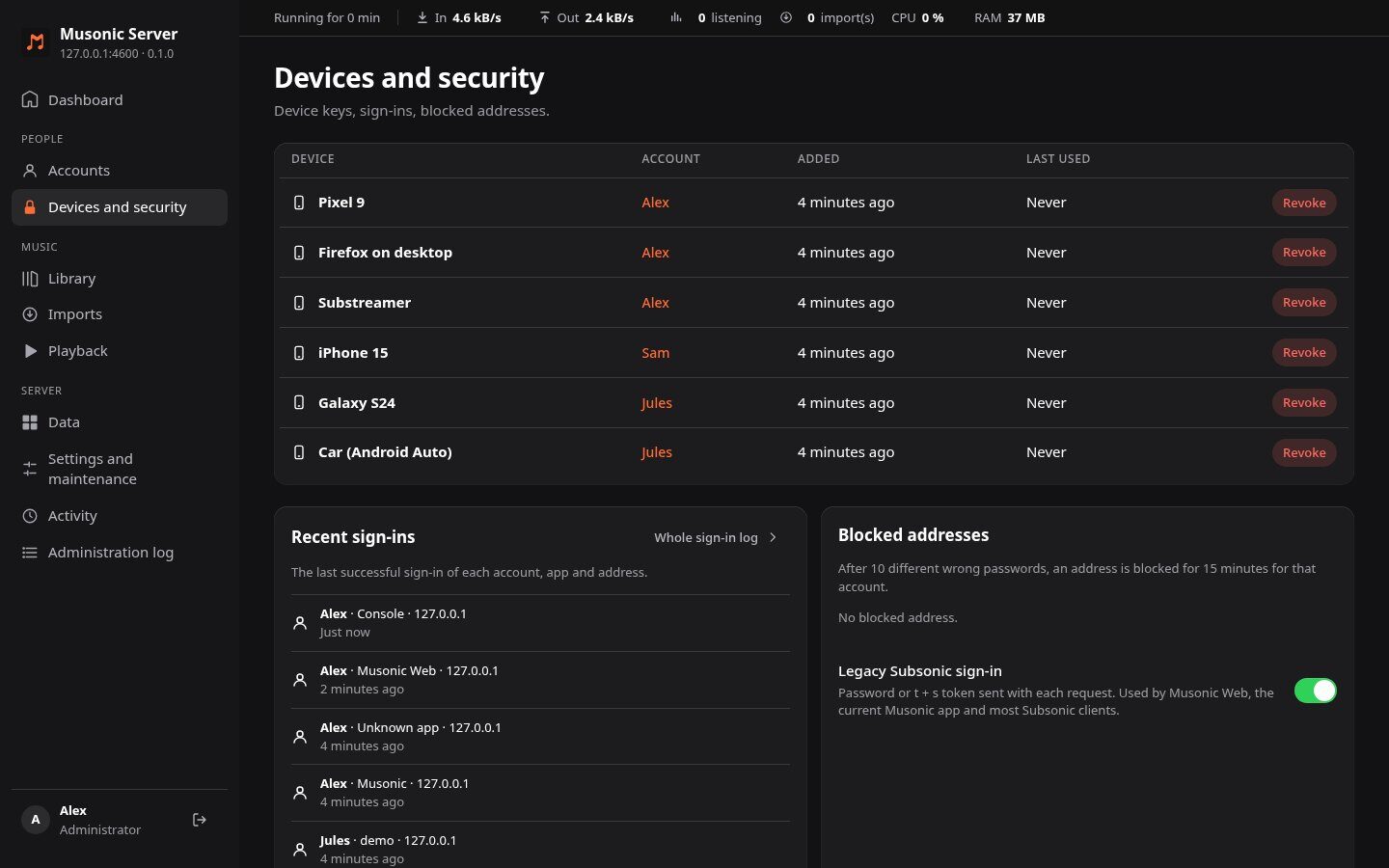1389x868 pixels.
Task: Revoke the Galaxy S24 device
Action: pyautogui.click(x=1304, y=403)
